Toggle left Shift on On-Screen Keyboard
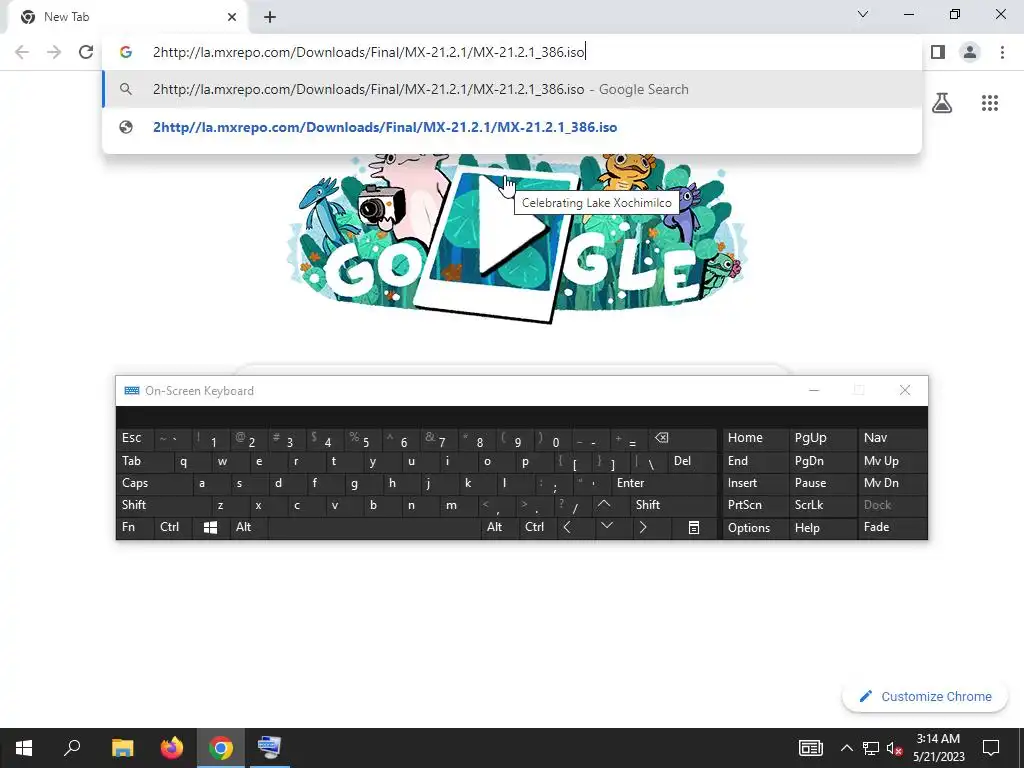 click(165, 505)
